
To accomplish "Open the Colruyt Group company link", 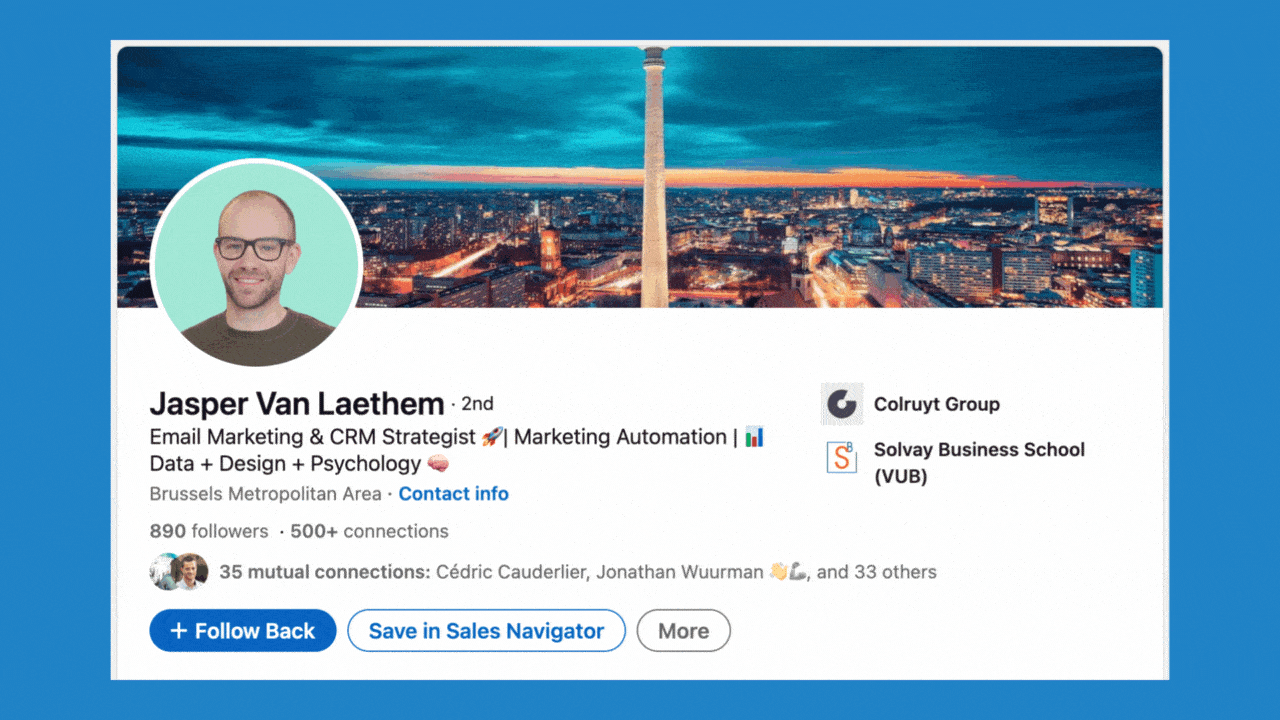I will [937, 404].
